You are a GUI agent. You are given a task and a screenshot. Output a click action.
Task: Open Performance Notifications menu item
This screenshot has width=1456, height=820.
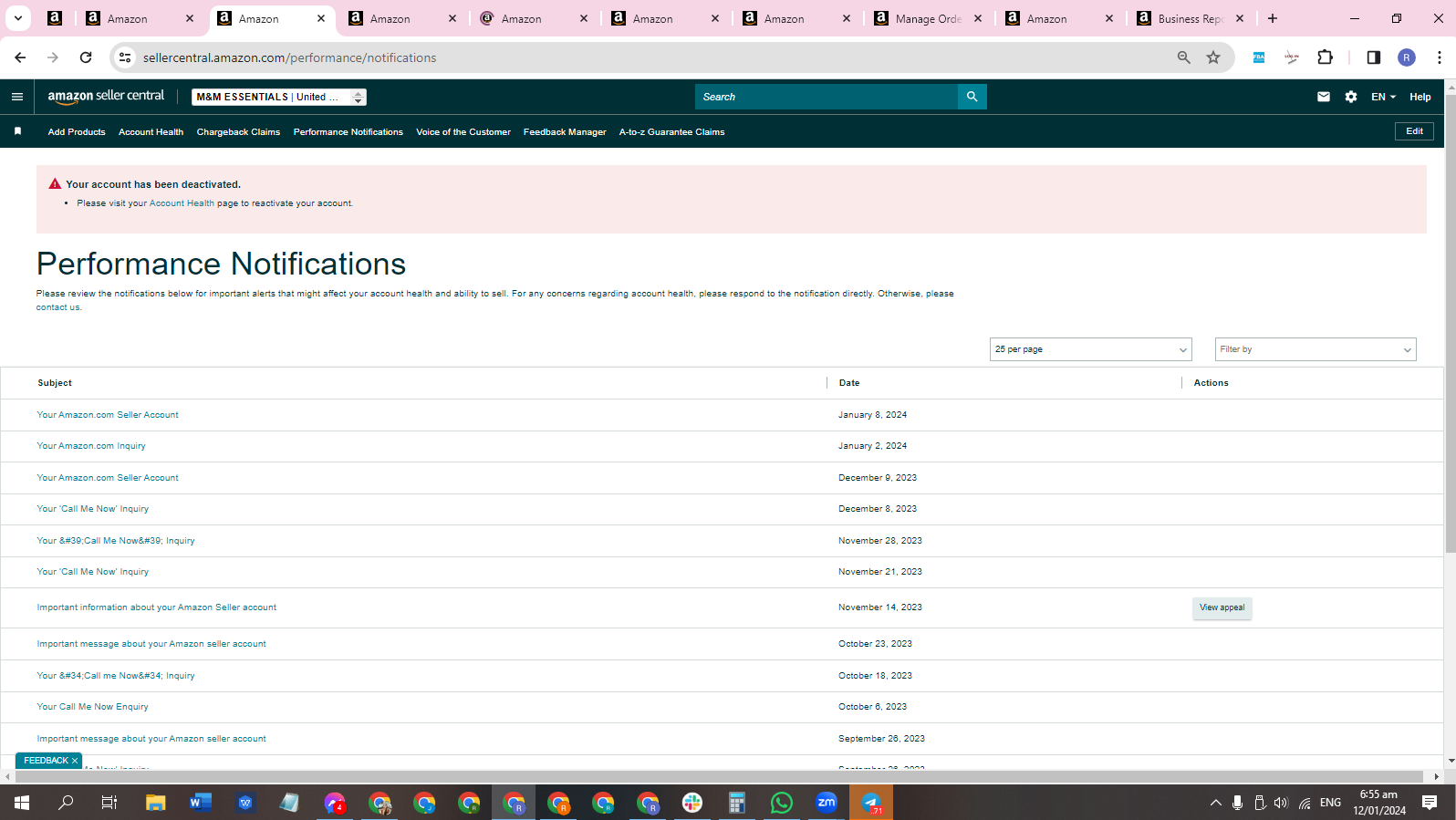click(348, 132)
